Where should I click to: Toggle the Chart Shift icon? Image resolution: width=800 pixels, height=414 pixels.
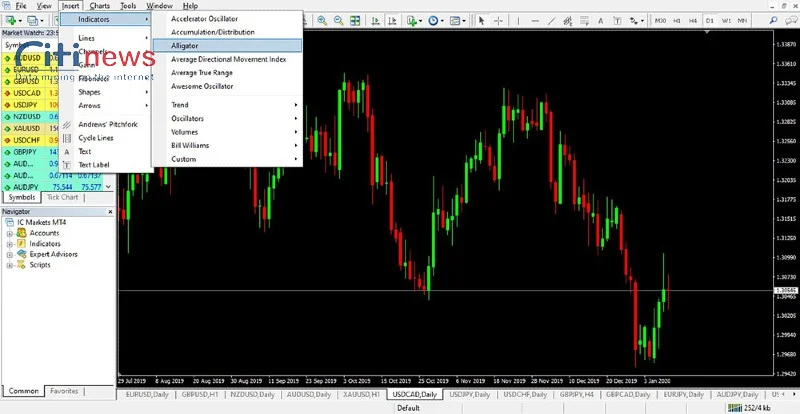(x=392, y=20)
